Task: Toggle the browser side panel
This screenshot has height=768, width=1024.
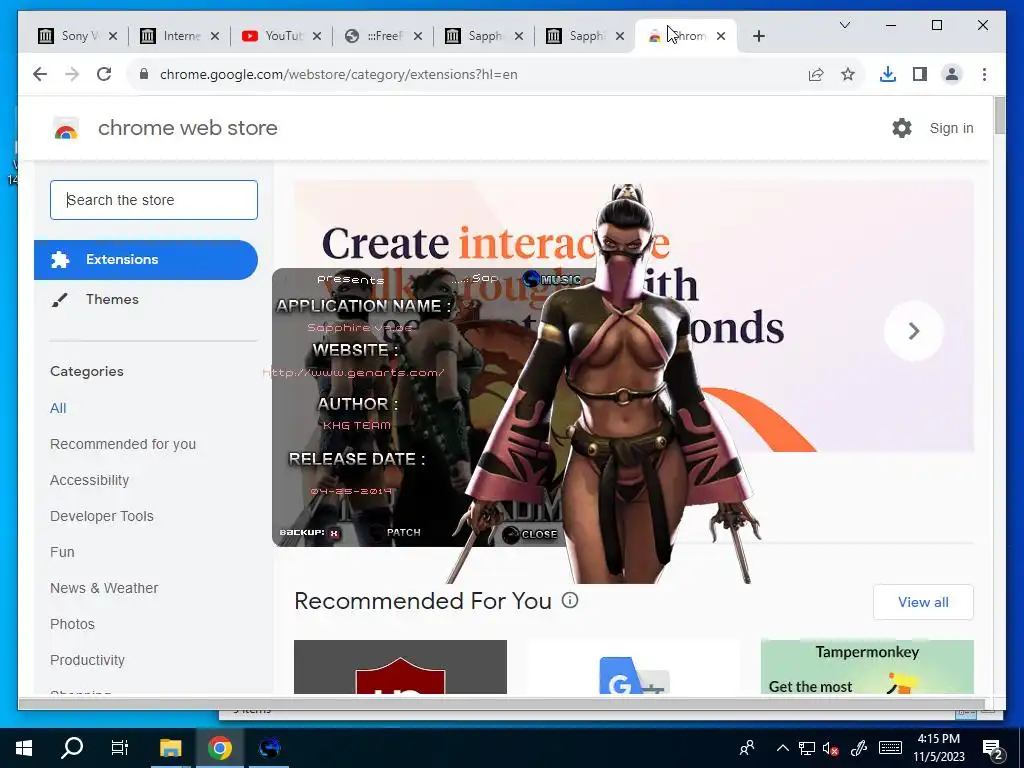Action: click(920, 74)
